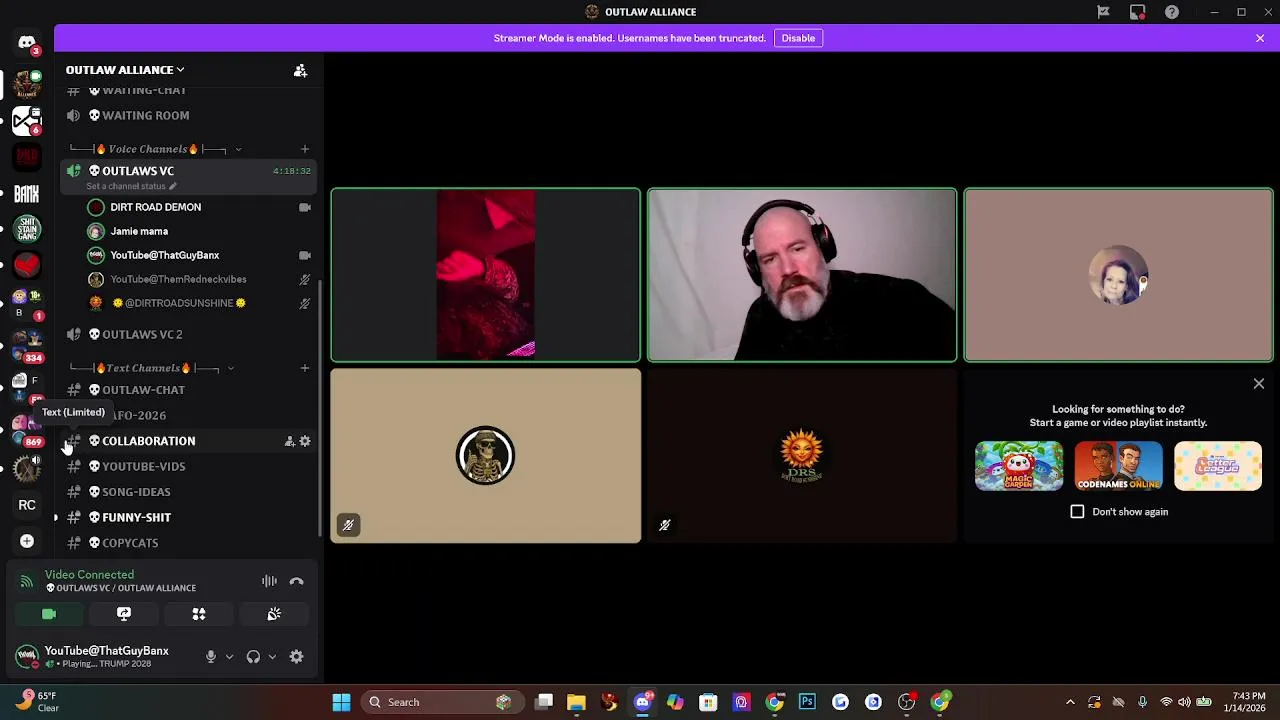The image size is (1280, 720).
Task: Open headphone output options dropdown arrow
Action: 272,657
